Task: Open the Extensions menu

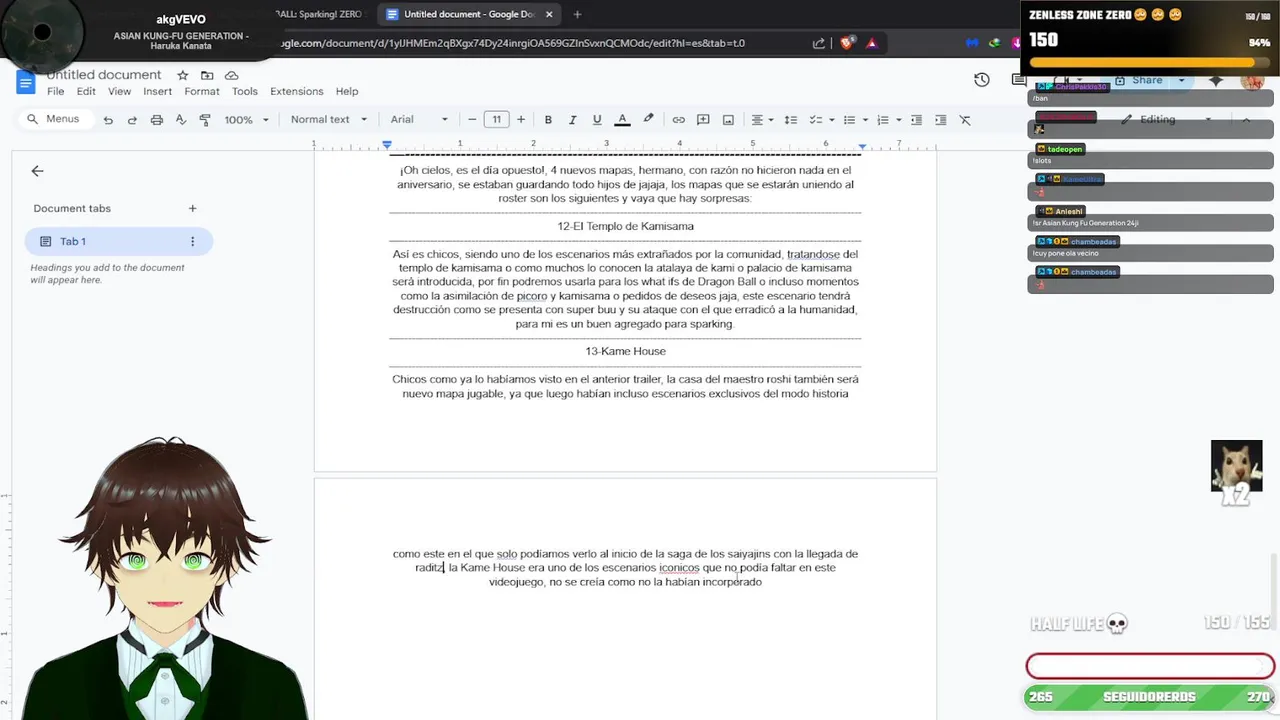Action: click(x=297, y=91)
